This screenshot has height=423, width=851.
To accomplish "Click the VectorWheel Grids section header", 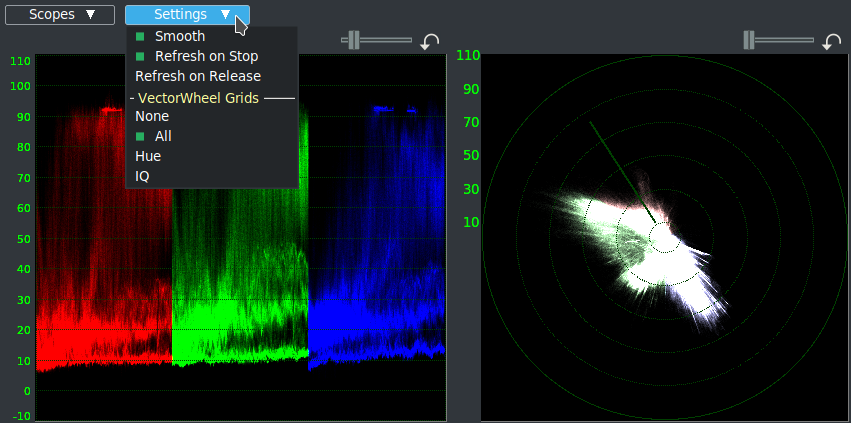I will [198, 98].
